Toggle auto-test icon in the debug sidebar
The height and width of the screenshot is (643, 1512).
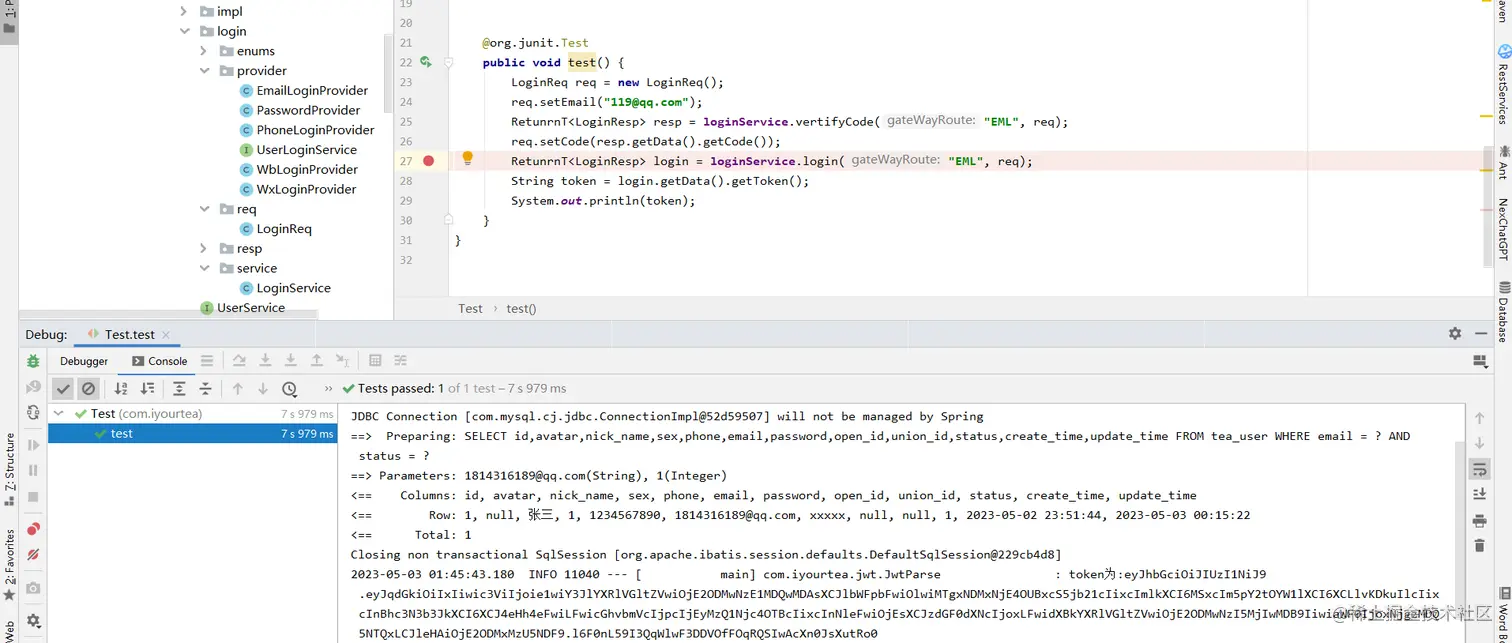pos(33,413)
